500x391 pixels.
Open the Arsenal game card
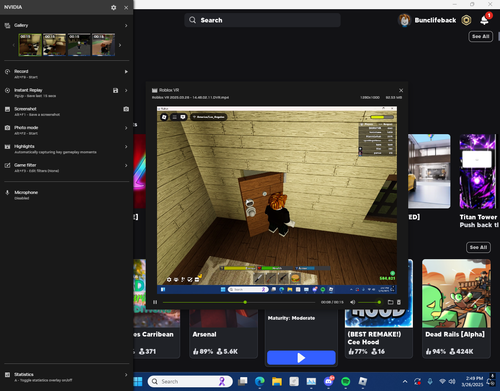pyautogui.click(x=224, y=333)
